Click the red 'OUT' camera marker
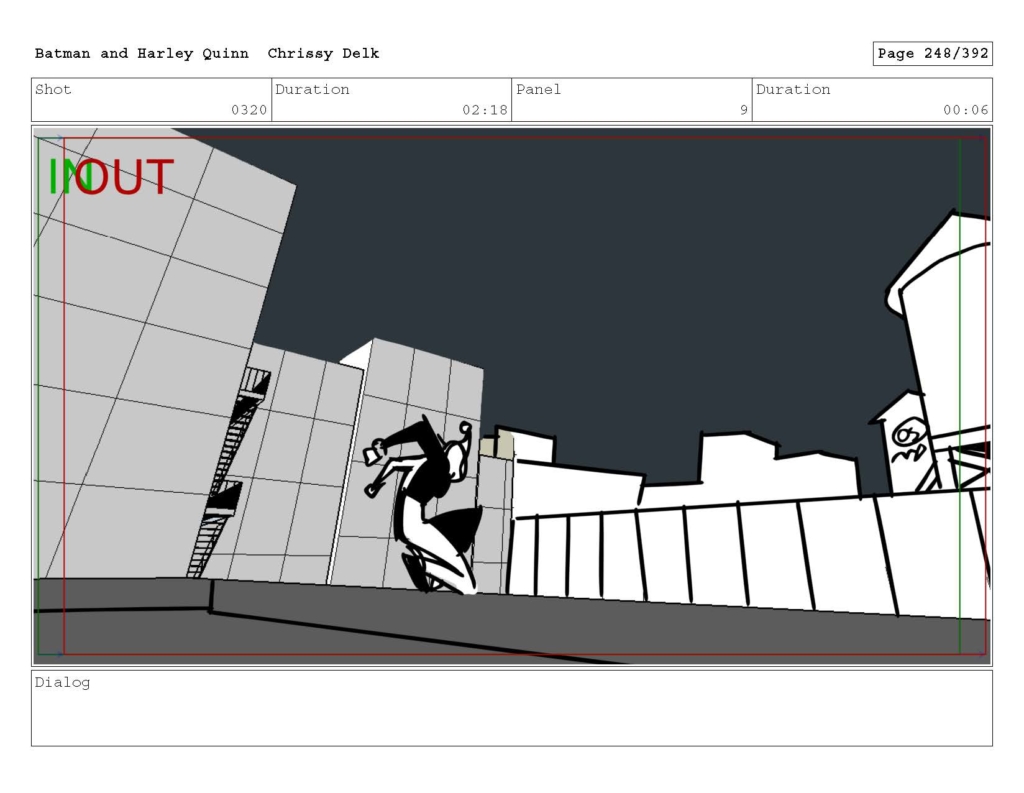Viewport: 1024px width, 793px height. tap(125, 177)
